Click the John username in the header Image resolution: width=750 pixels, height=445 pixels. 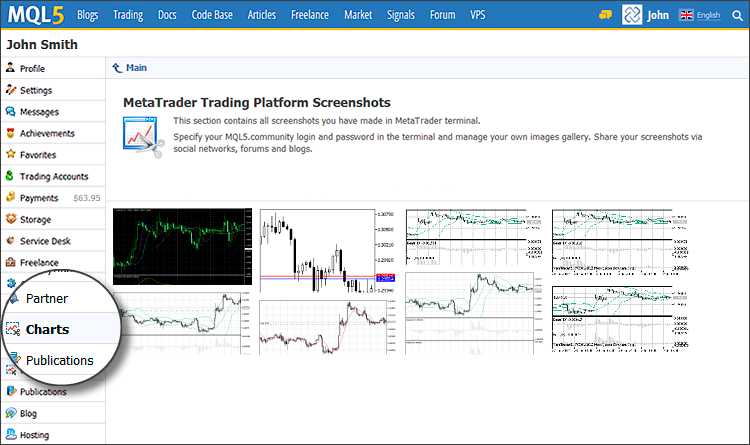pos(658,15)
